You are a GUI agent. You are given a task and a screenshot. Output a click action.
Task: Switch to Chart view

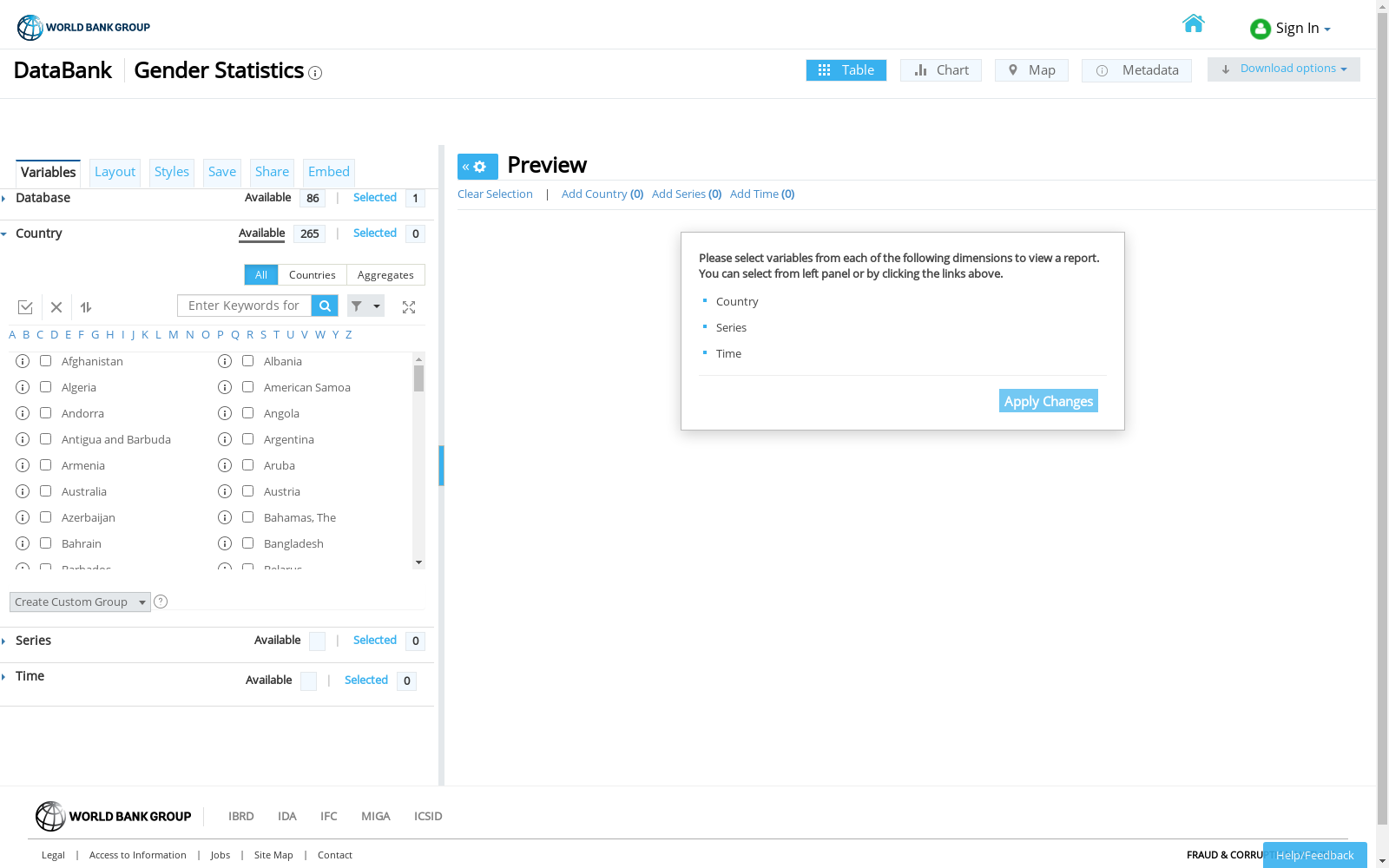941,70
